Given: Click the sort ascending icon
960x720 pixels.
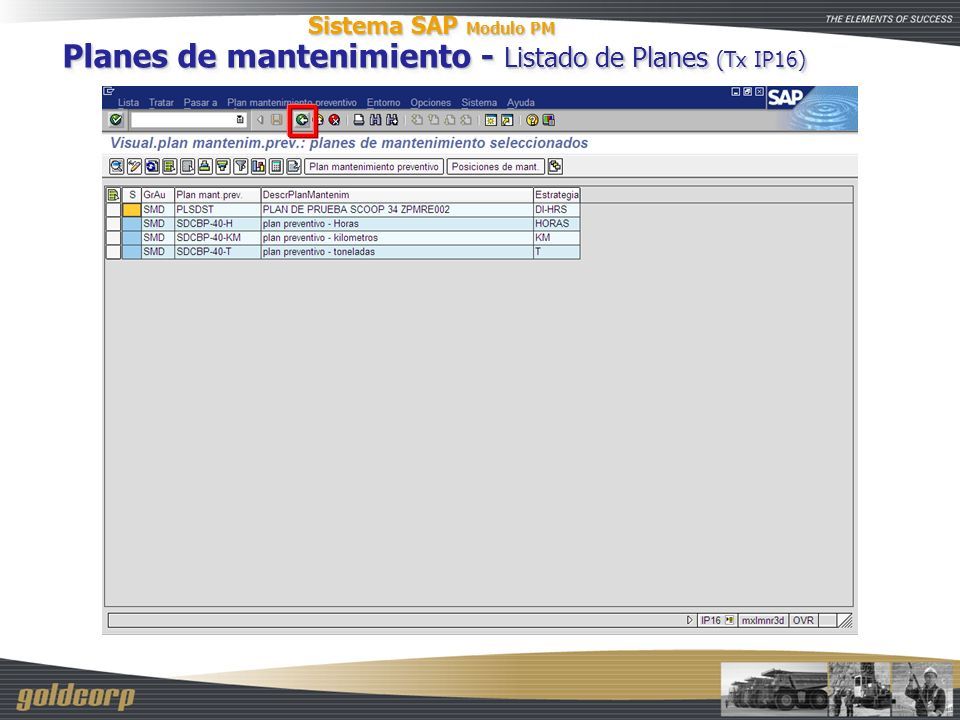Looking at the screenshot, I should pyautogui.click(x=205, y=166).
